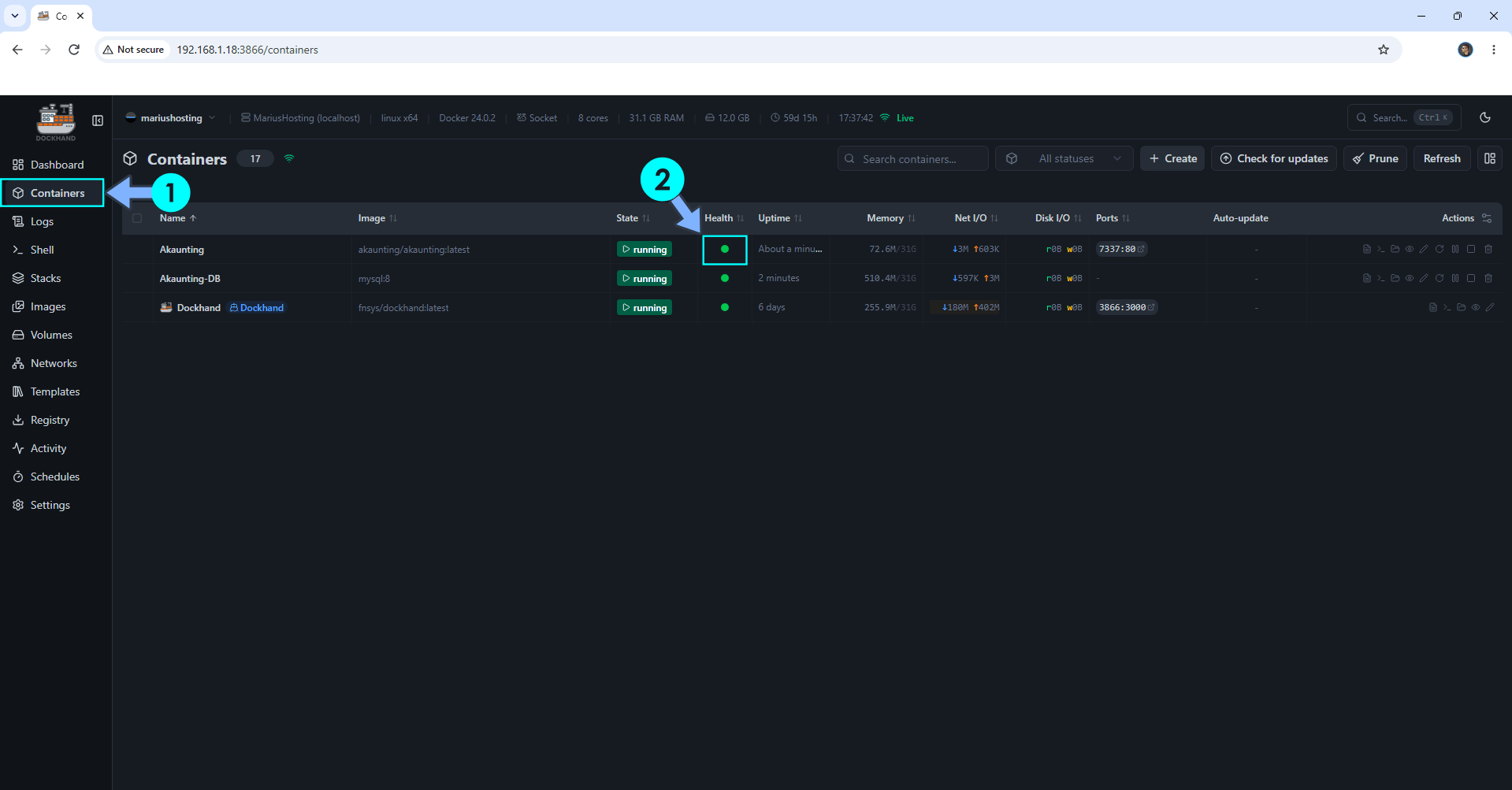Open the Networks page in the sidebar
Viewport: 1512px width, 790px height.
[x=52, y=363]
